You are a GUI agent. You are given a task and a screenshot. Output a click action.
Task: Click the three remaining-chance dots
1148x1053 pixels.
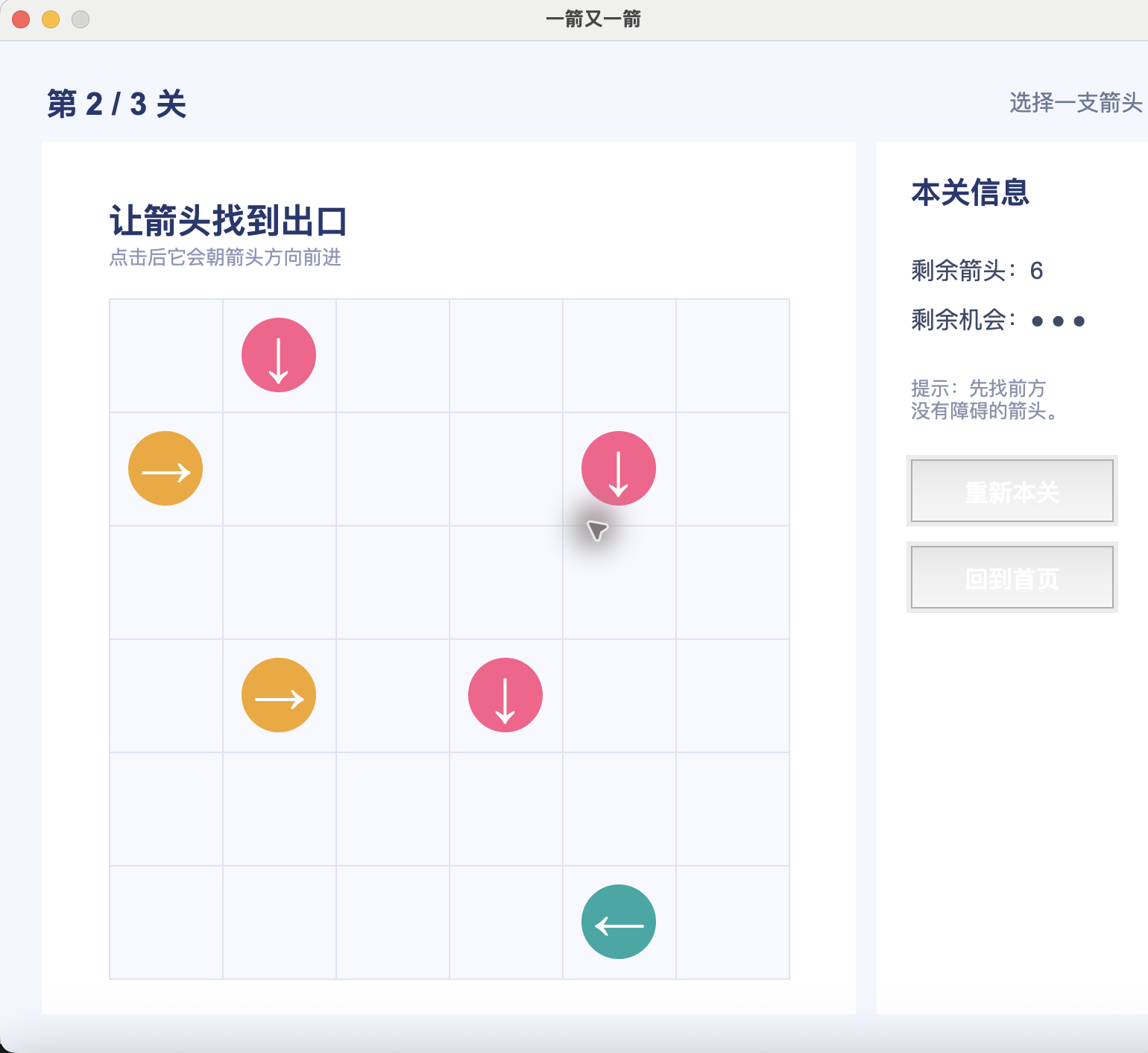point(1059,321)
